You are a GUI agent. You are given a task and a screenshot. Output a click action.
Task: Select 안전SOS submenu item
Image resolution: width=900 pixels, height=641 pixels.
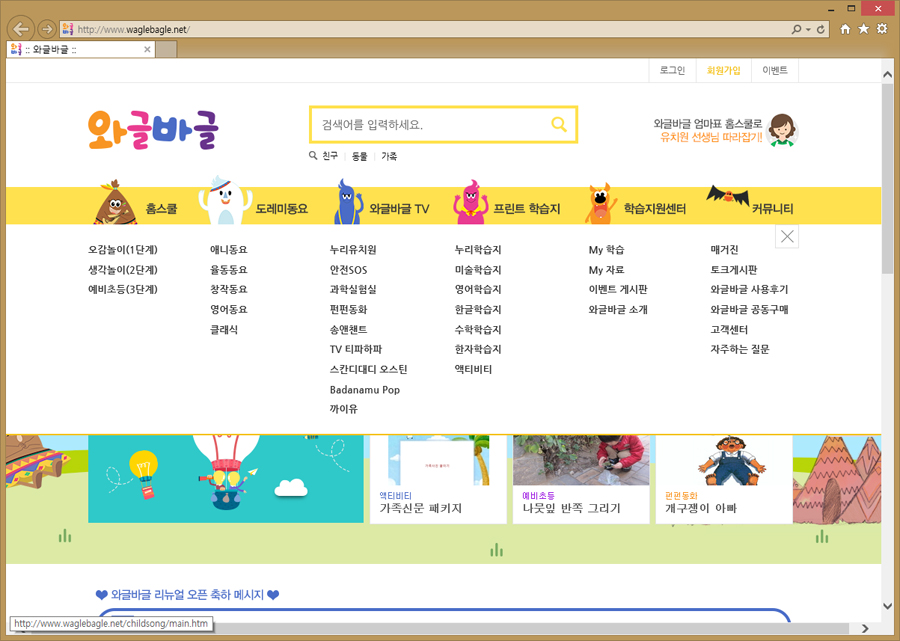348,270
